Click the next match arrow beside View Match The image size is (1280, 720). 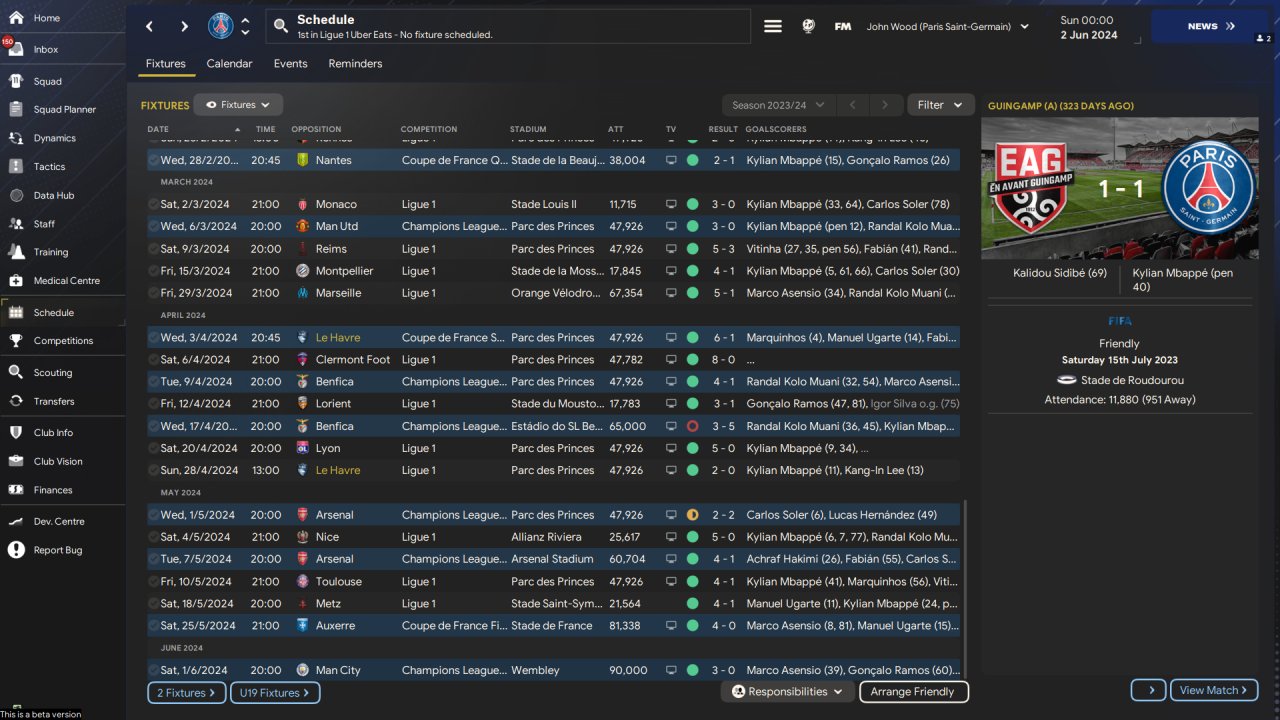click(x=1150, y=690)
